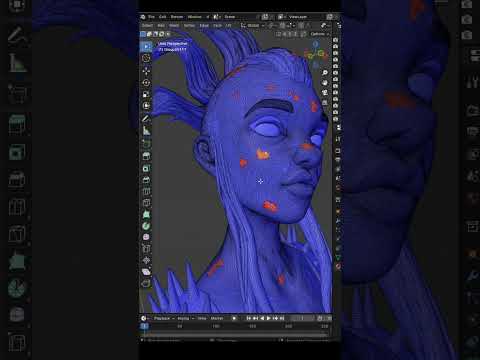480x360 pixels.
Task: Open the Playback dropdown in timeline
Action: coord(164,318)
